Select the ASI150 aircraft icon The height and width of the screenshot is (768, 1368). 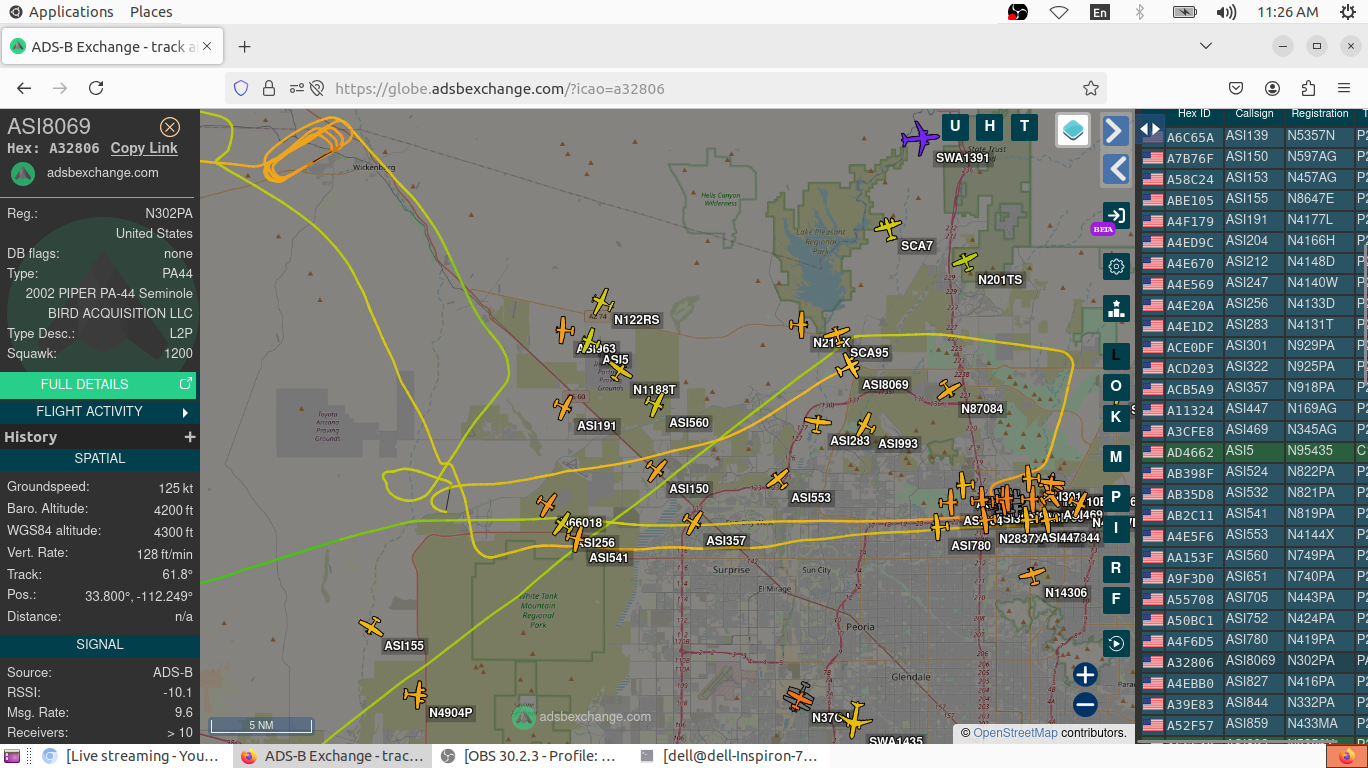click(656, 470)
